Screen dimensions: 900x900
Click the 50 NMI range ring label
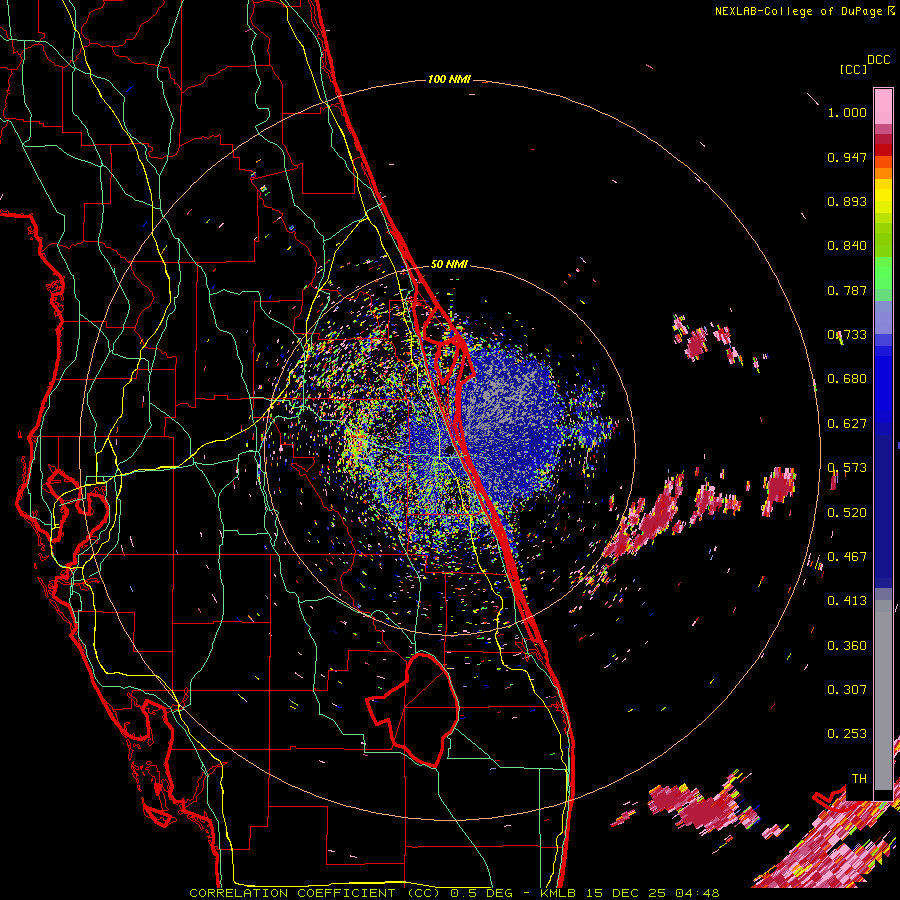pos(449,264)
